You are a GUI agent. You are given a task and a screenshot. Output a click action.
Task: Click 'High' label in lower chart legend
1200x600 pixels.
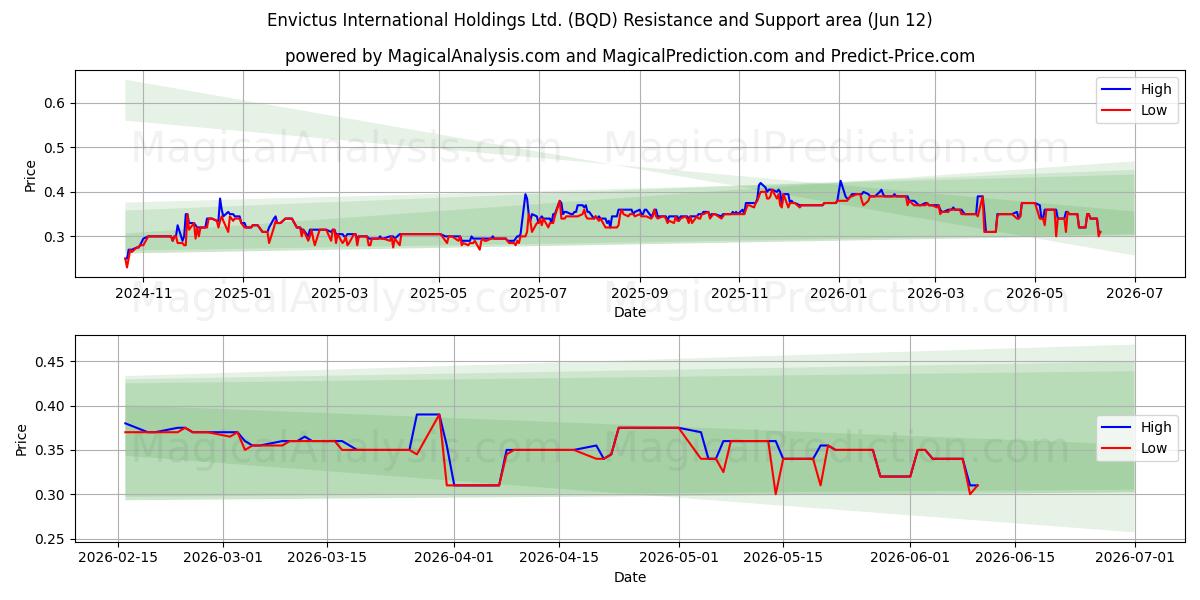coord(1156,427)
